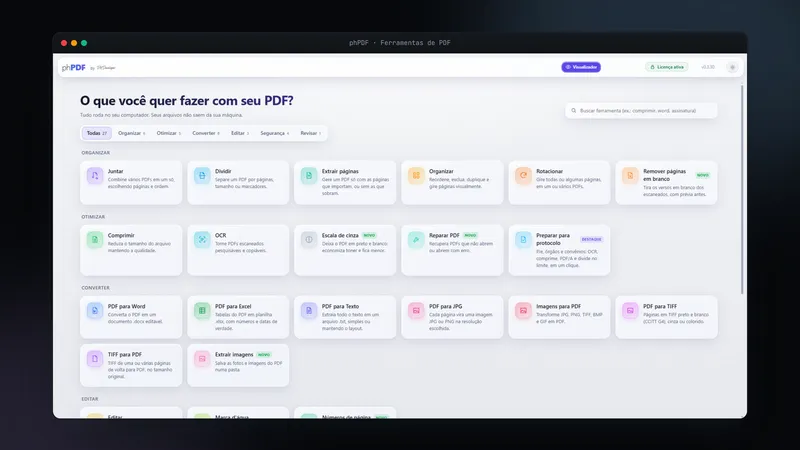Open the Imagens para PDF icon
Screen dimensions: 800x450
[523, 310]
